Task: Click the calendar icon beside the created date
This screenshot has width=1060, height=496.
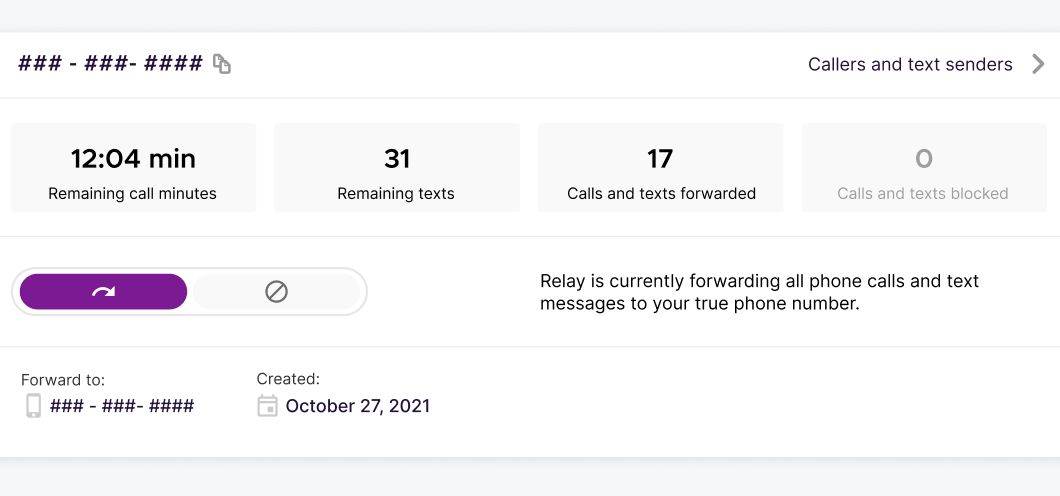Action: point(267,405)
